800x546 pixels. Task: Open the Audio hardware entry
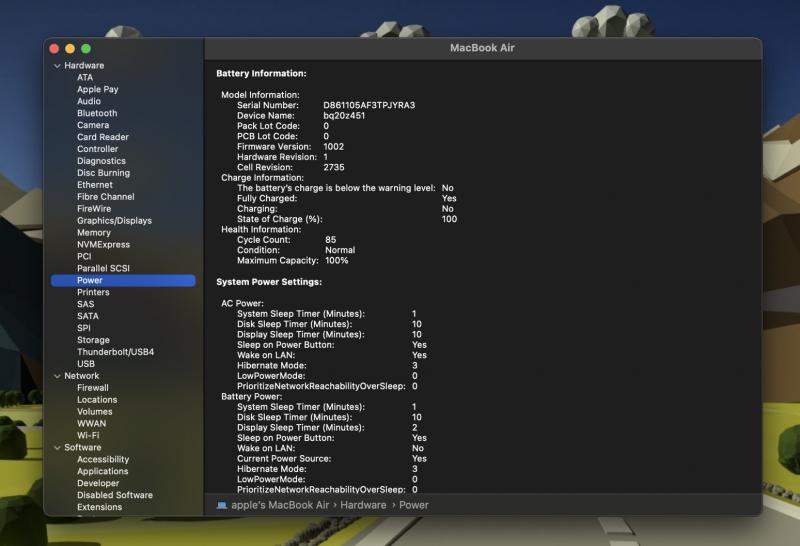pos(89,101)
